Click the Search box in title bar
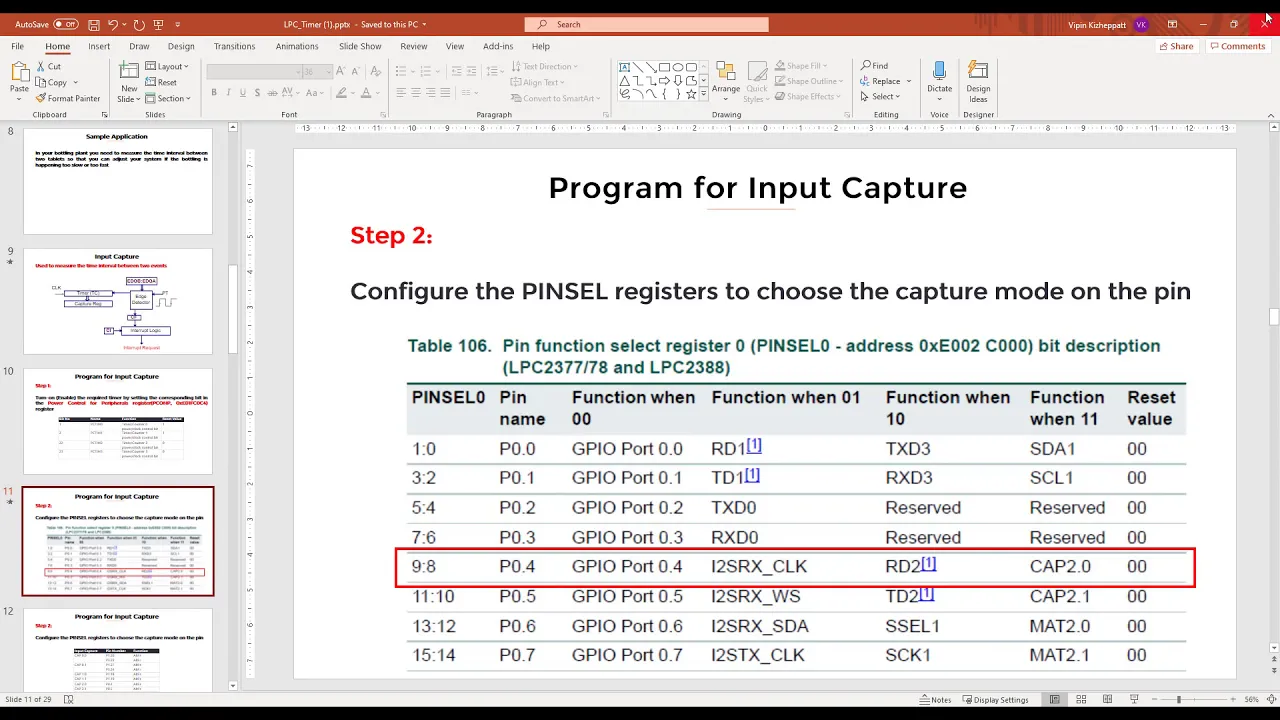The height and width of the screenshot is (720, 1280). coord(647,24)
